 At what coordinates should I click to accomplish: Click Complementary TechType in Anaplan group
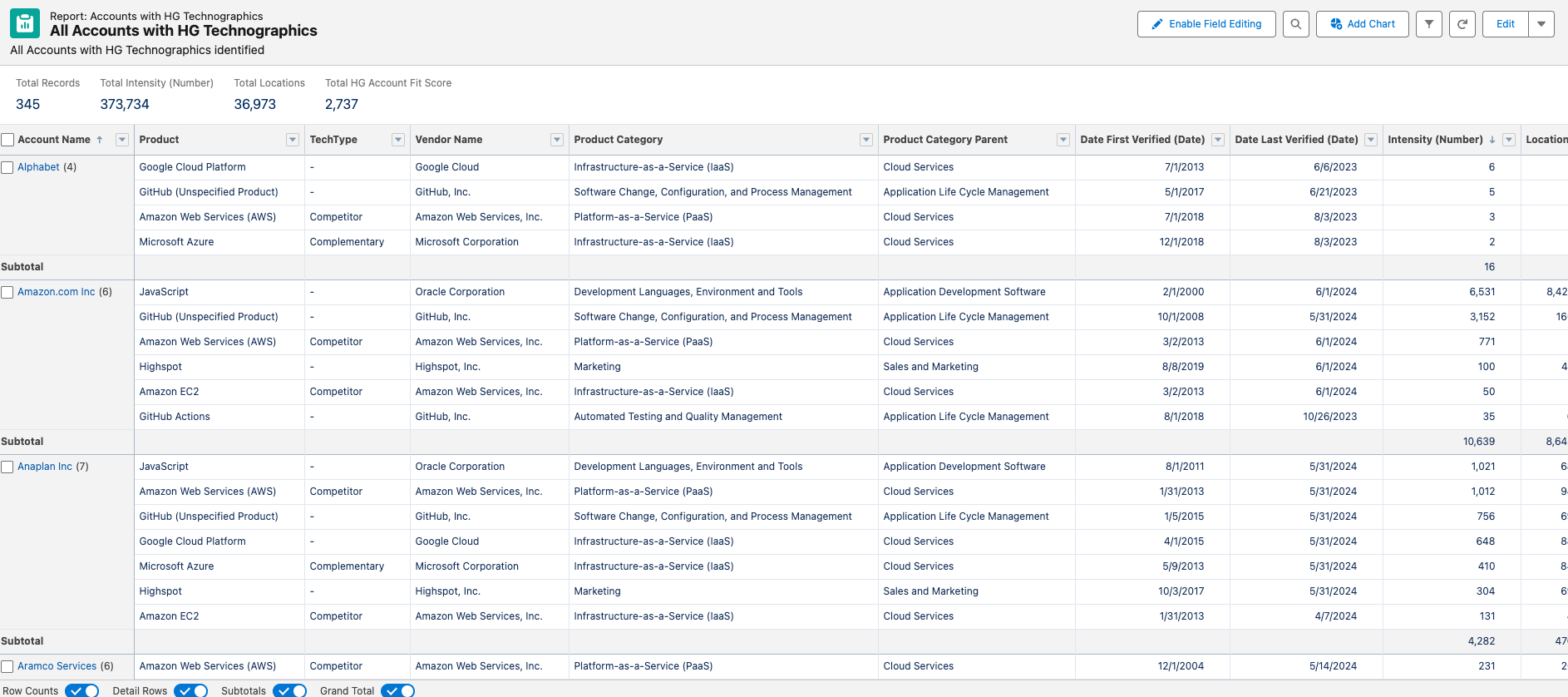coord(347,566)
